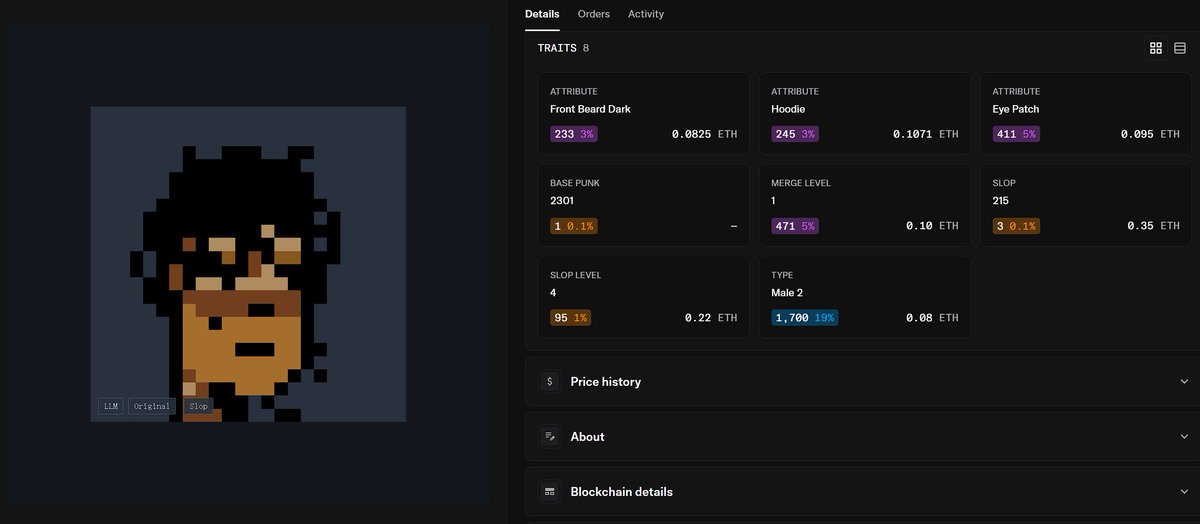1200x524 pixels.
Task: Expand Price history chevron
Action: (x=1184, y=381)
